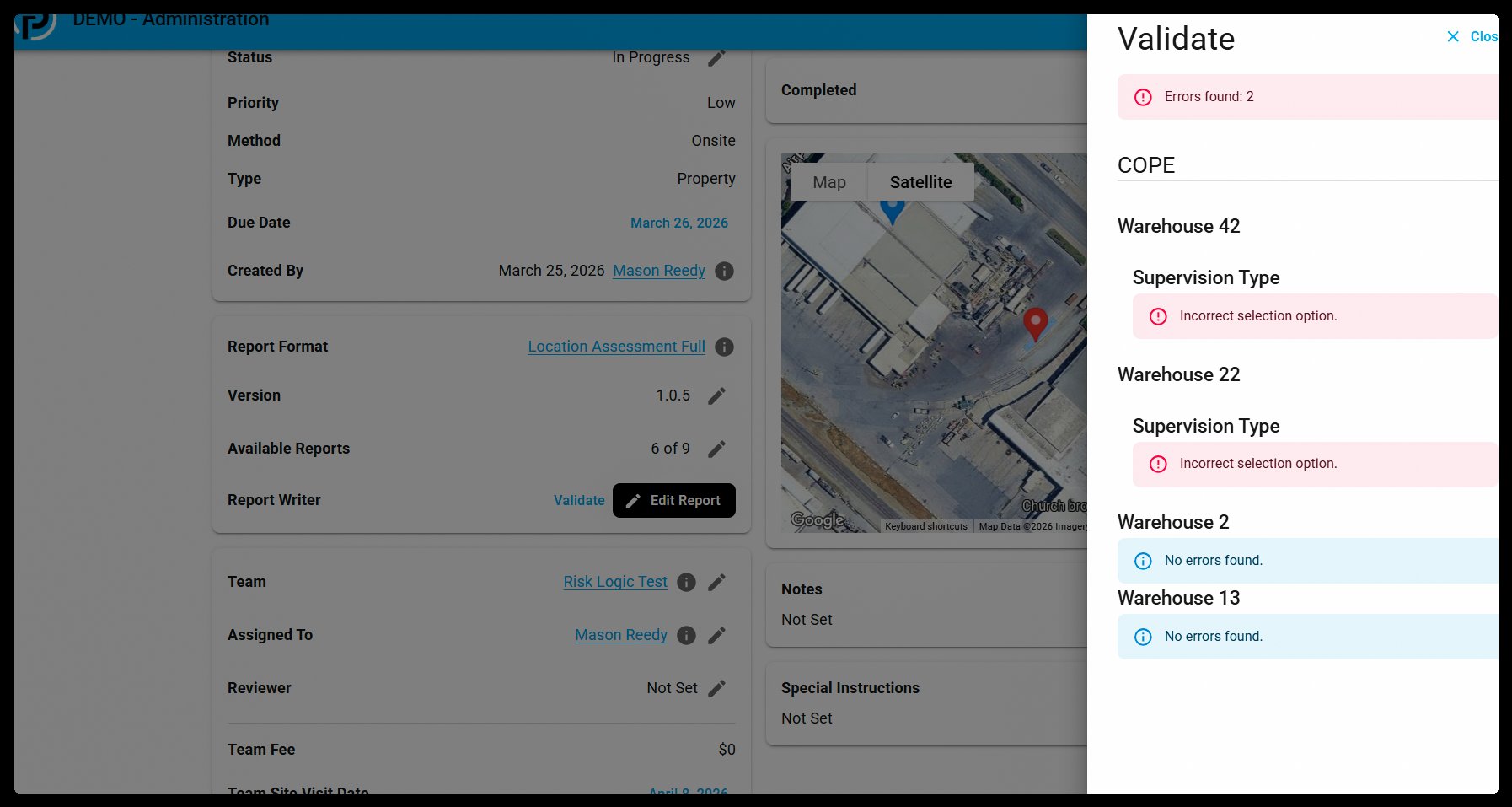Click the Notes heading
This screenshot has width=1512, height=807.
802,589
